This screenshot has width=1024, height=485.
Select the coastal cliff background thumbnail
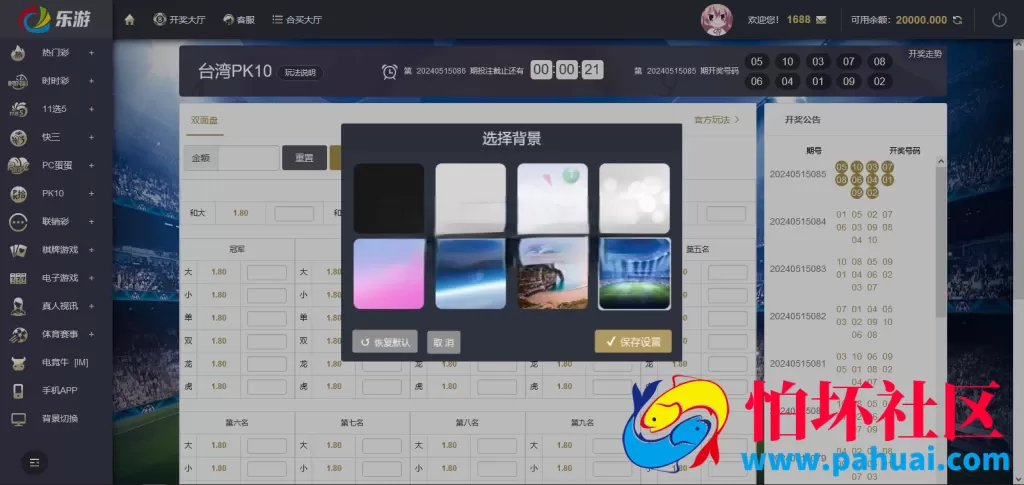(552, 274)
